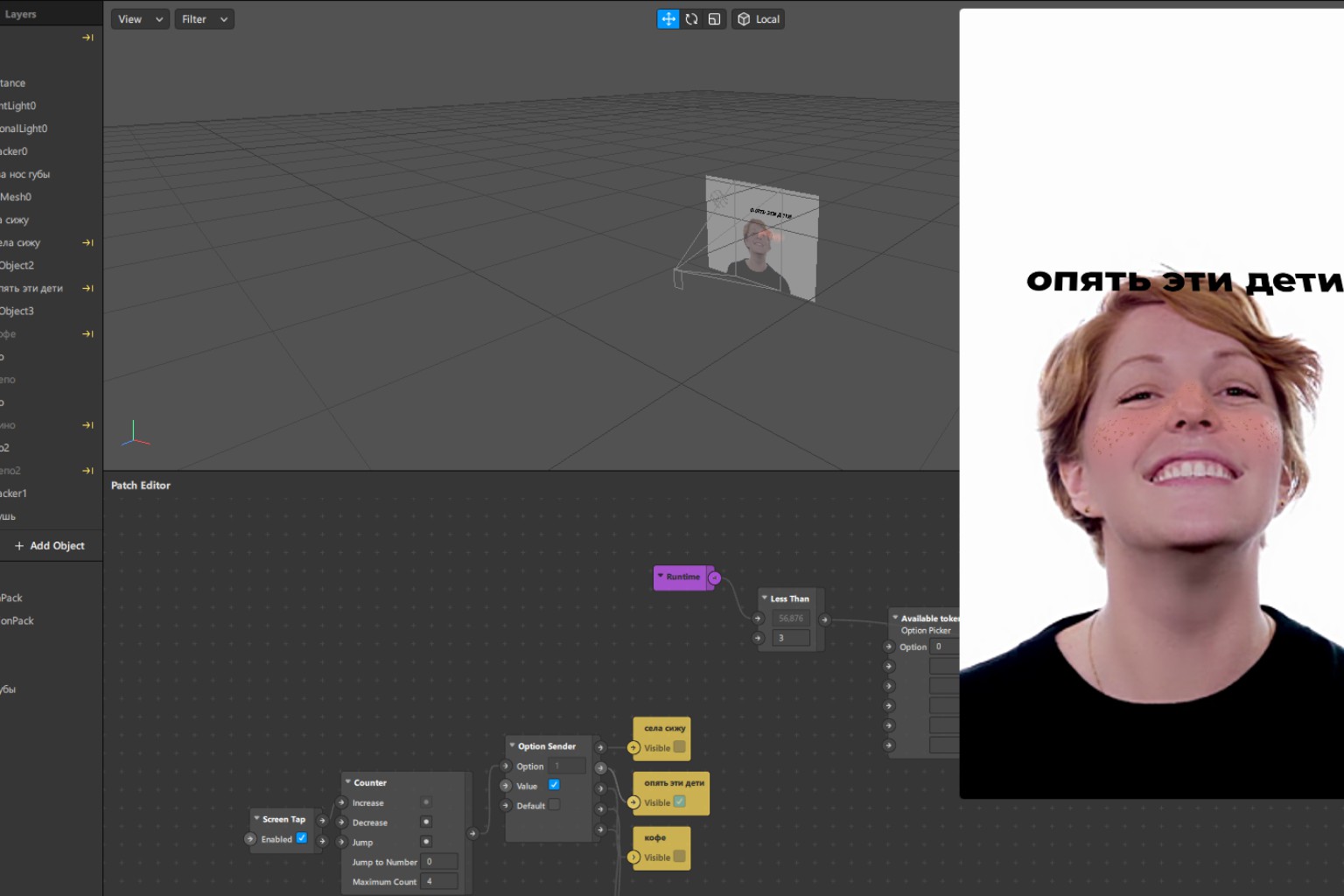This screenshot has height=896, width=1344.
Task: Click the Runtime patch output port
Action: click(715, 577)
